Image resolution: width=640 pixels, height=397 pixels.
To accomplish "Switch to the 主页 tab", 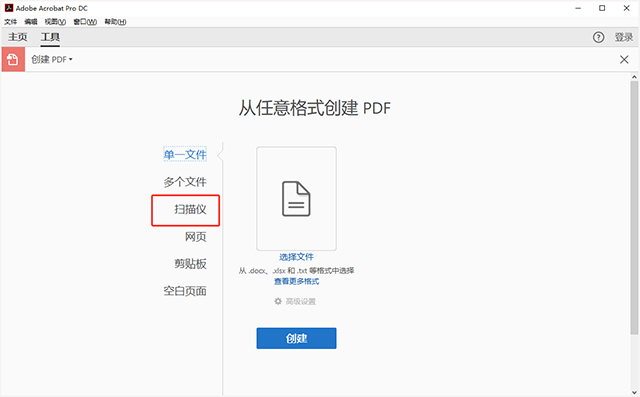I will click(x=18, y=37).
